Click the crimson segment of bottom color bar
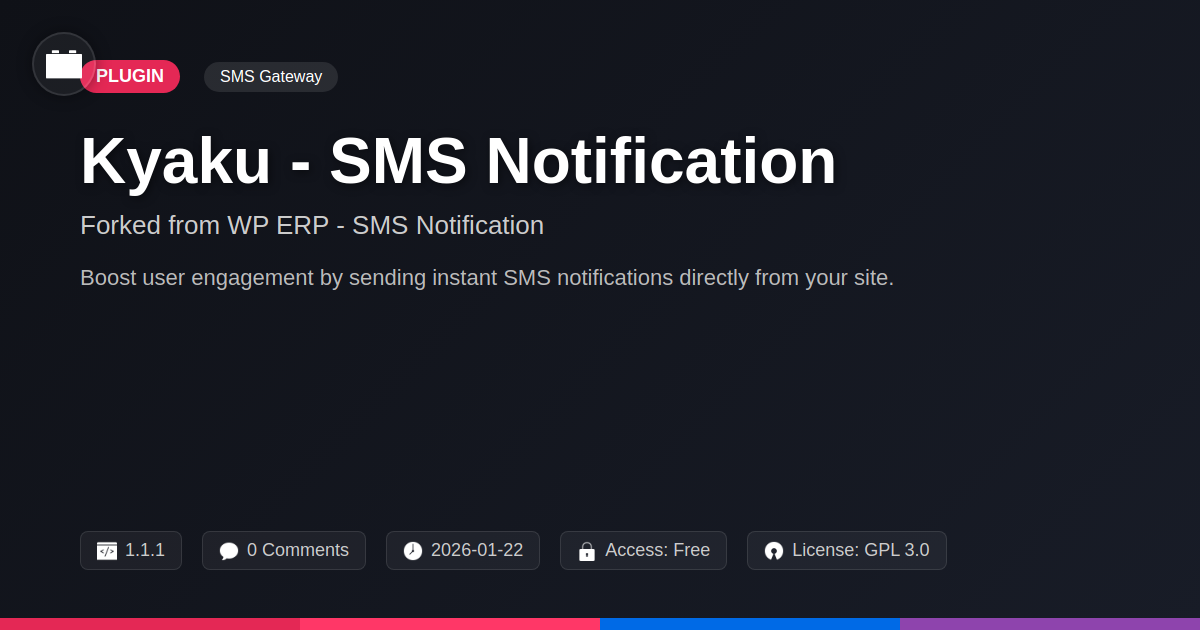 coord(150,624)
